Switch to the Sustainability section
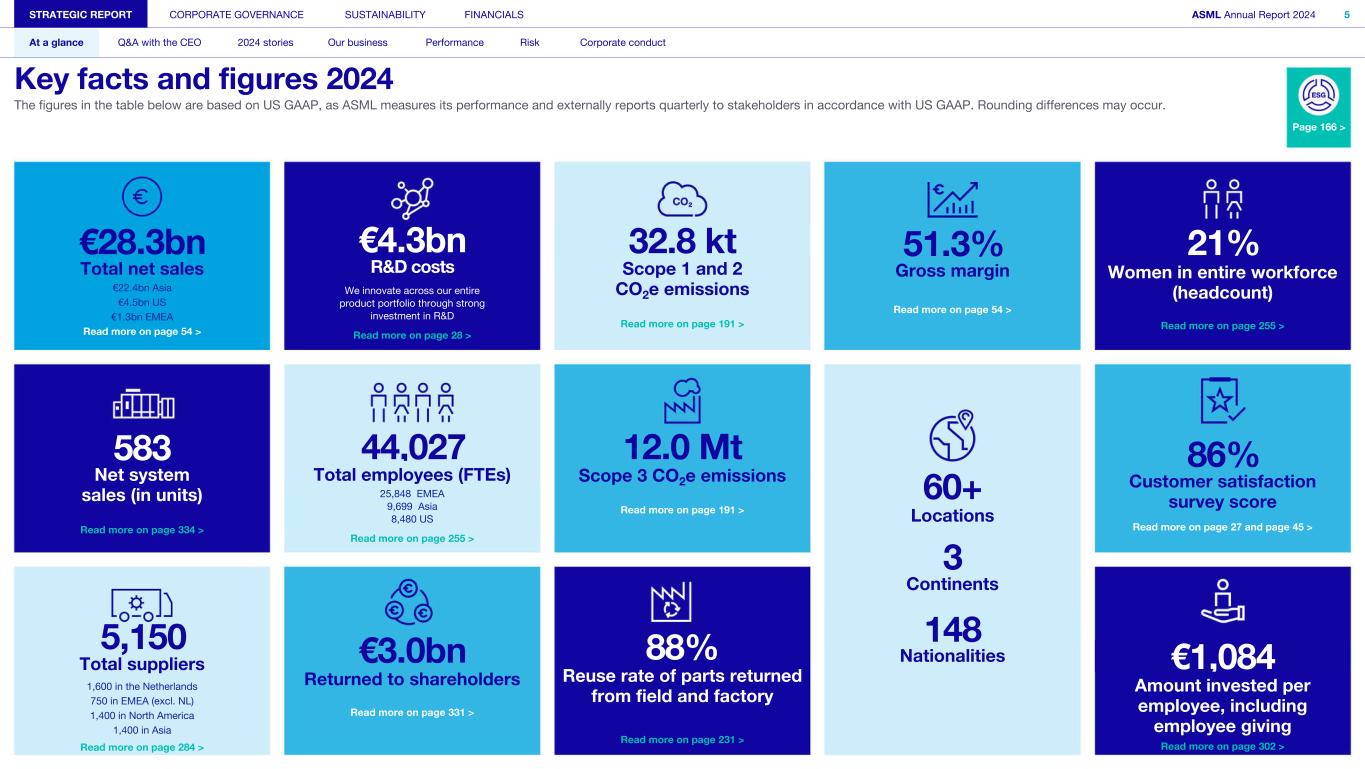1365x769 pixels. pyautogui.click(x=385, y=14)
